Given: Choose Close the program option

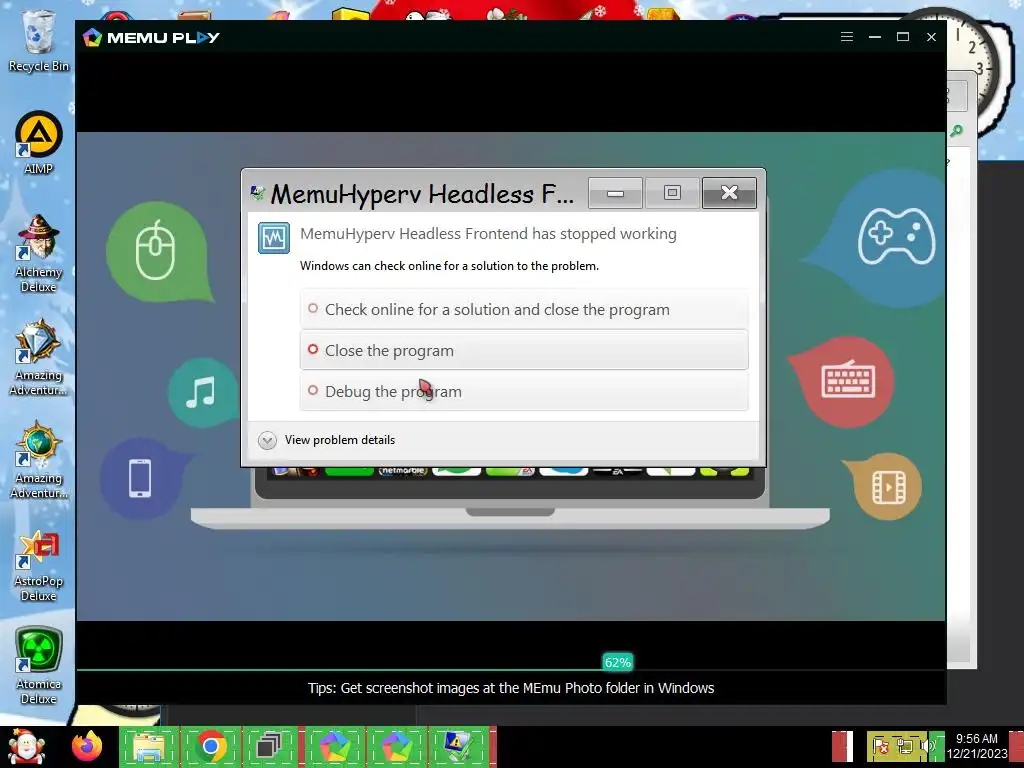Looking at the screenshot, I should coord(524,351).
